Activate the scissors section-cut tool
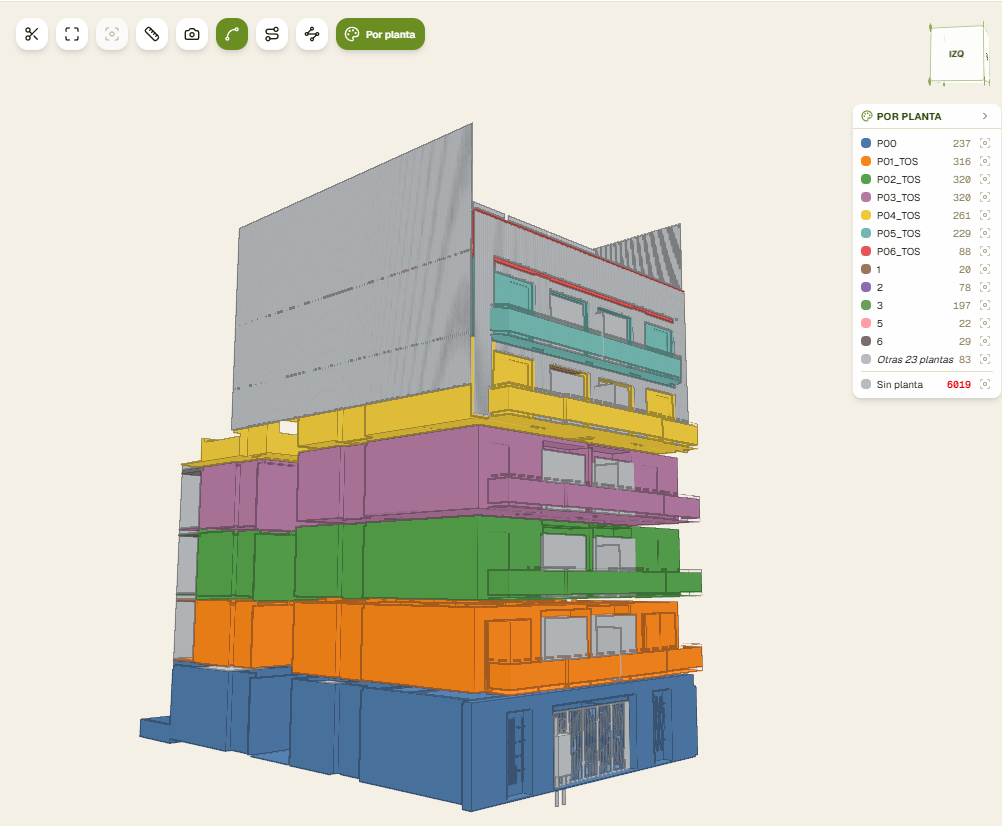The width and height of the screenshot is (1002, 826). pos(32,34)
